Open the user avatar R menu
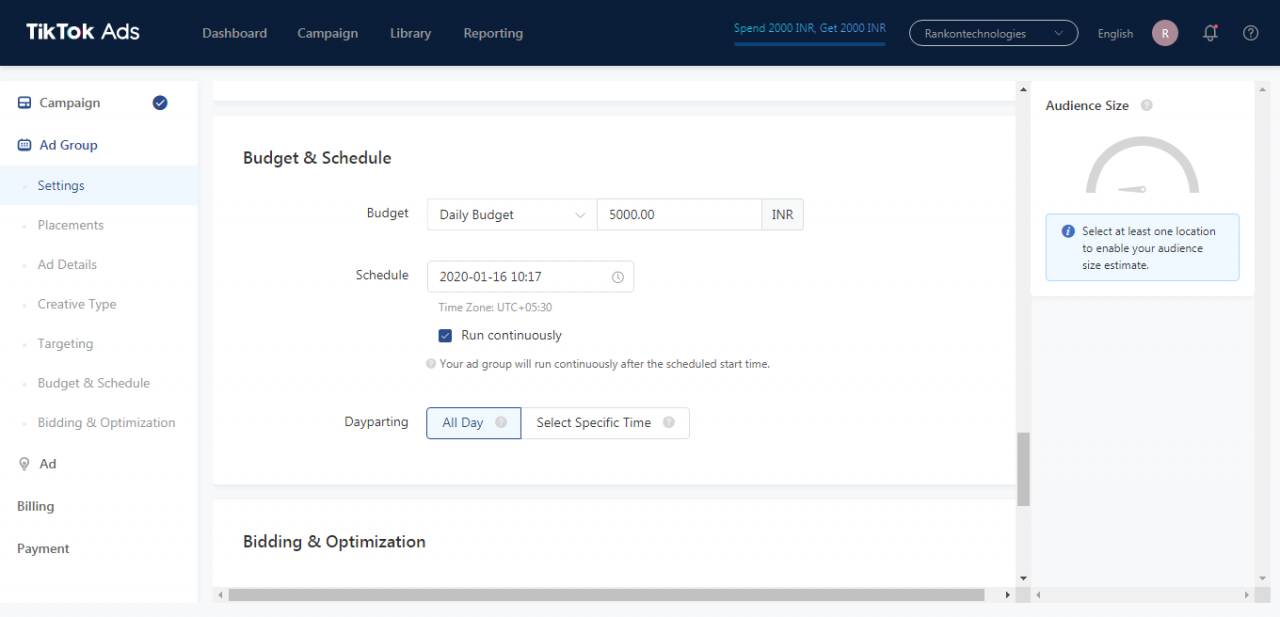The width and height of the screenshot is (1280, 617). pyautogui.click(x=1165, y=33)
